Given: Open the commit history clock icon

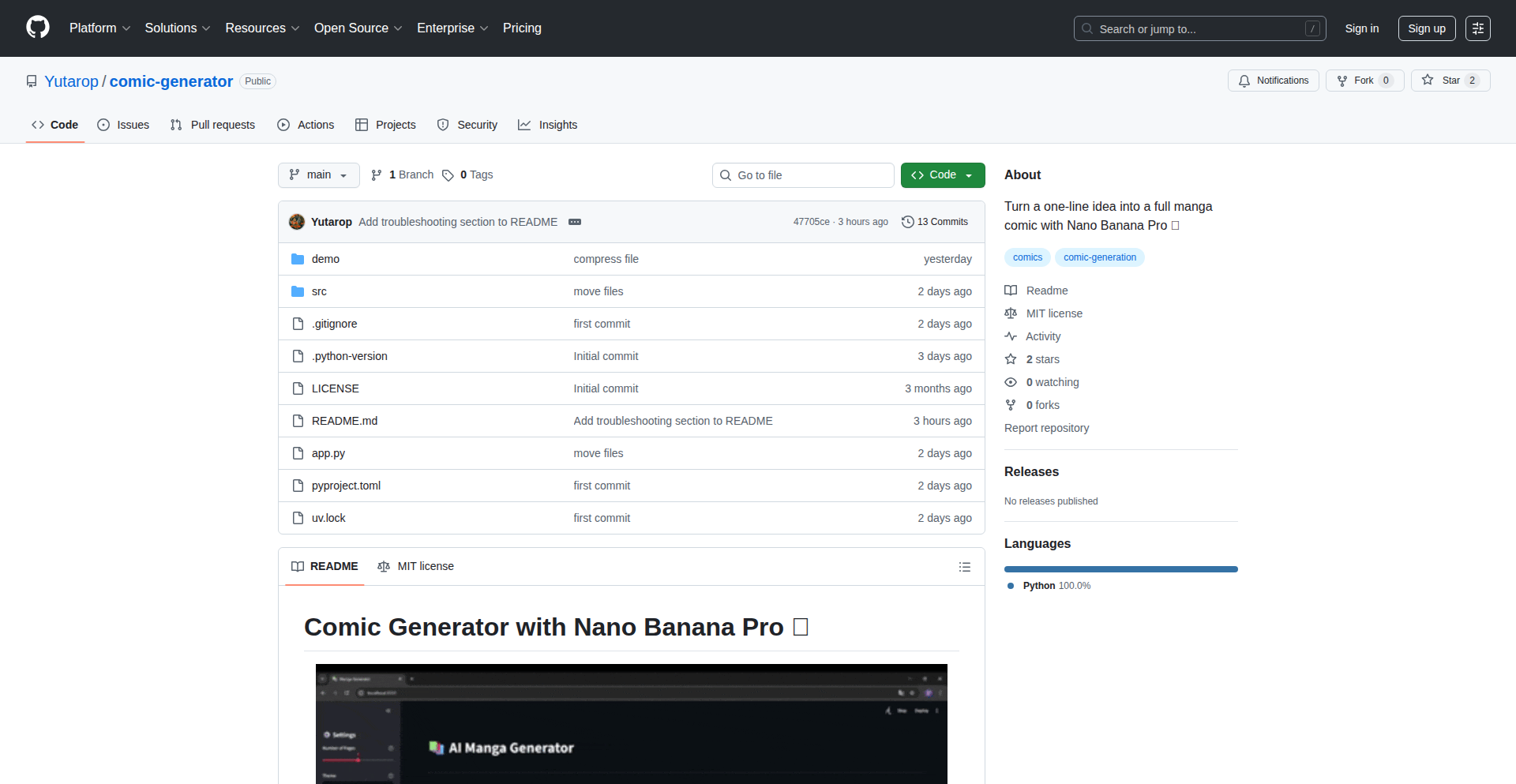Looking at the screenshot, I should [x=908, y=222].
